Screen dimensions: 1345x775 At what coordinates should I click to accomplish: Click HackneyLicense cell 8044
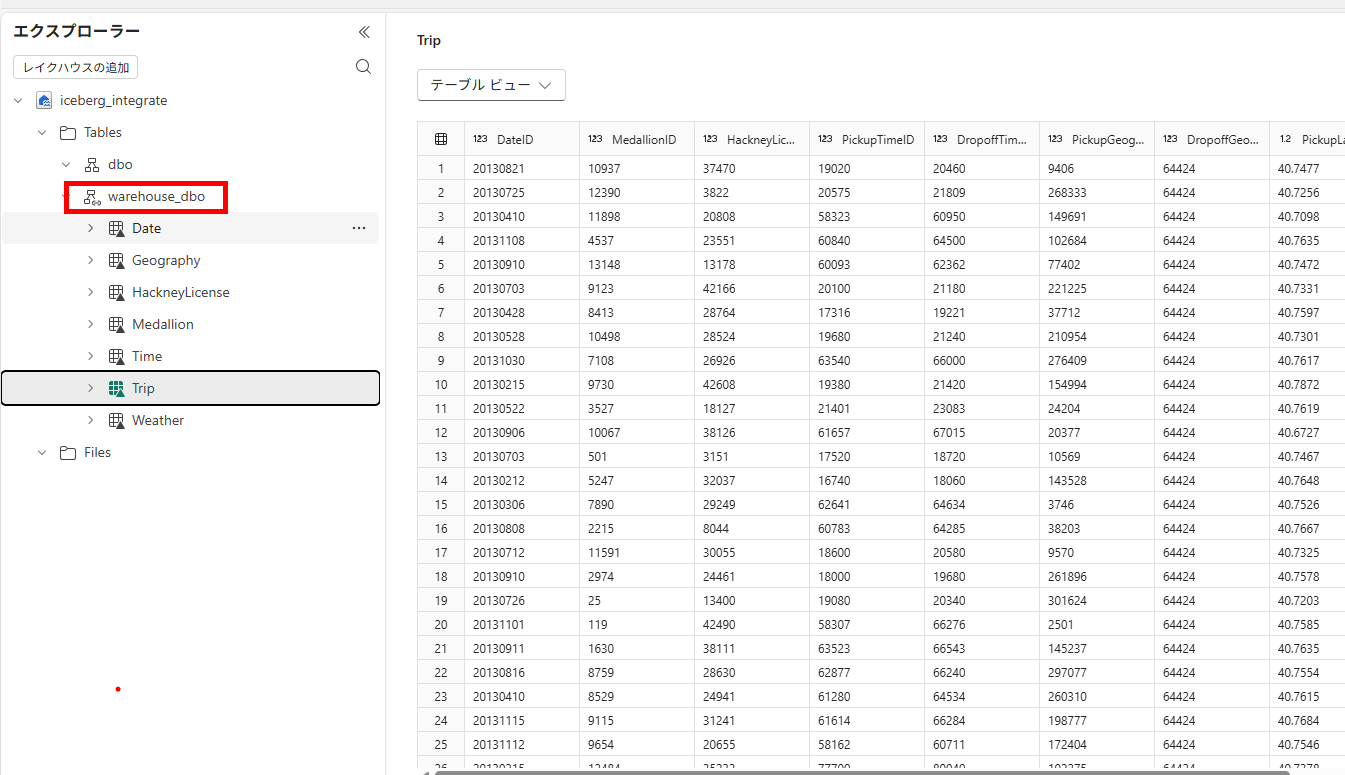[x=752, y=528]
